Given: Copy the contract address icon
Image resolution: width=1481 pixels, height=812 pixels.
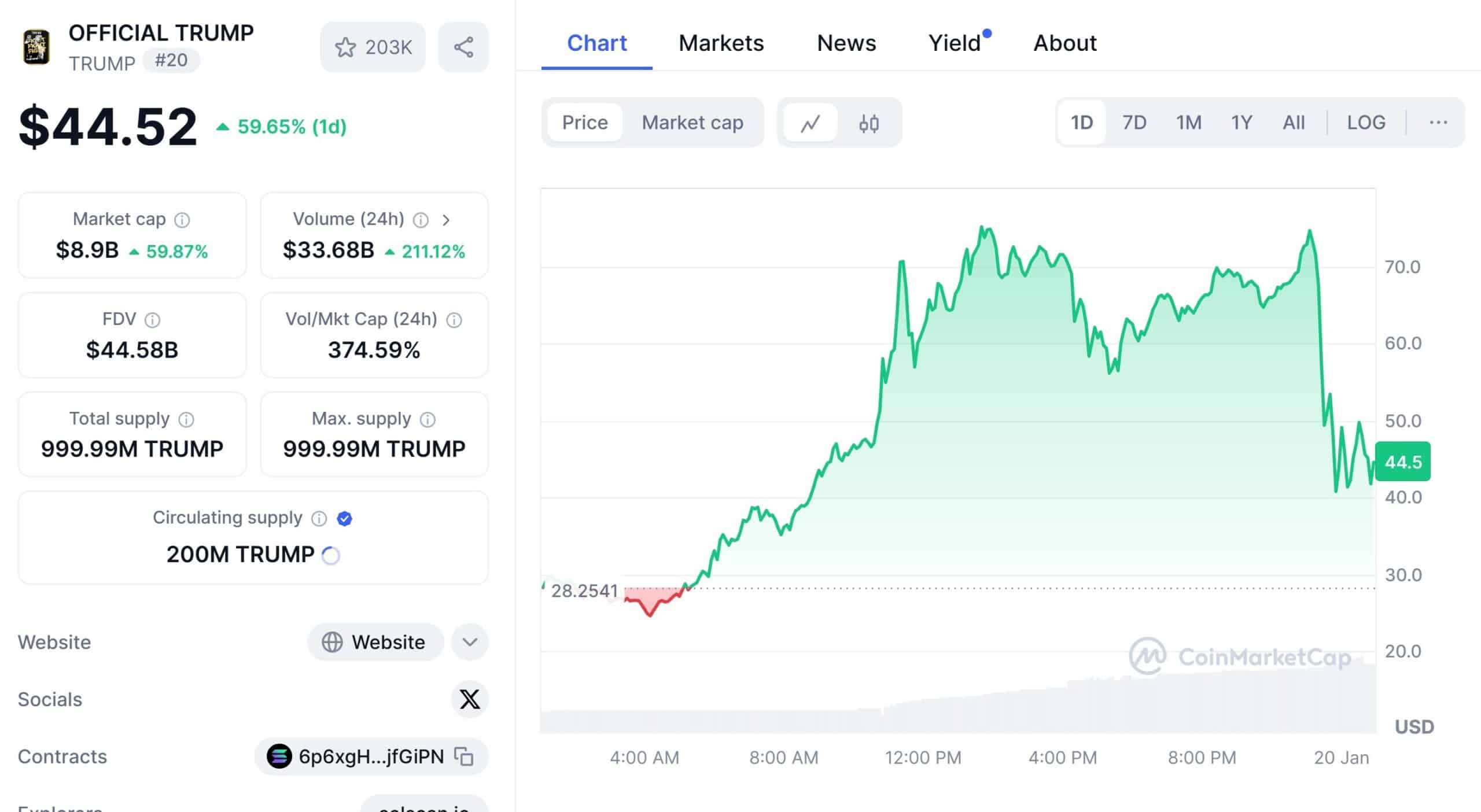Looking at the screenshot, I should tap(464, 756).
